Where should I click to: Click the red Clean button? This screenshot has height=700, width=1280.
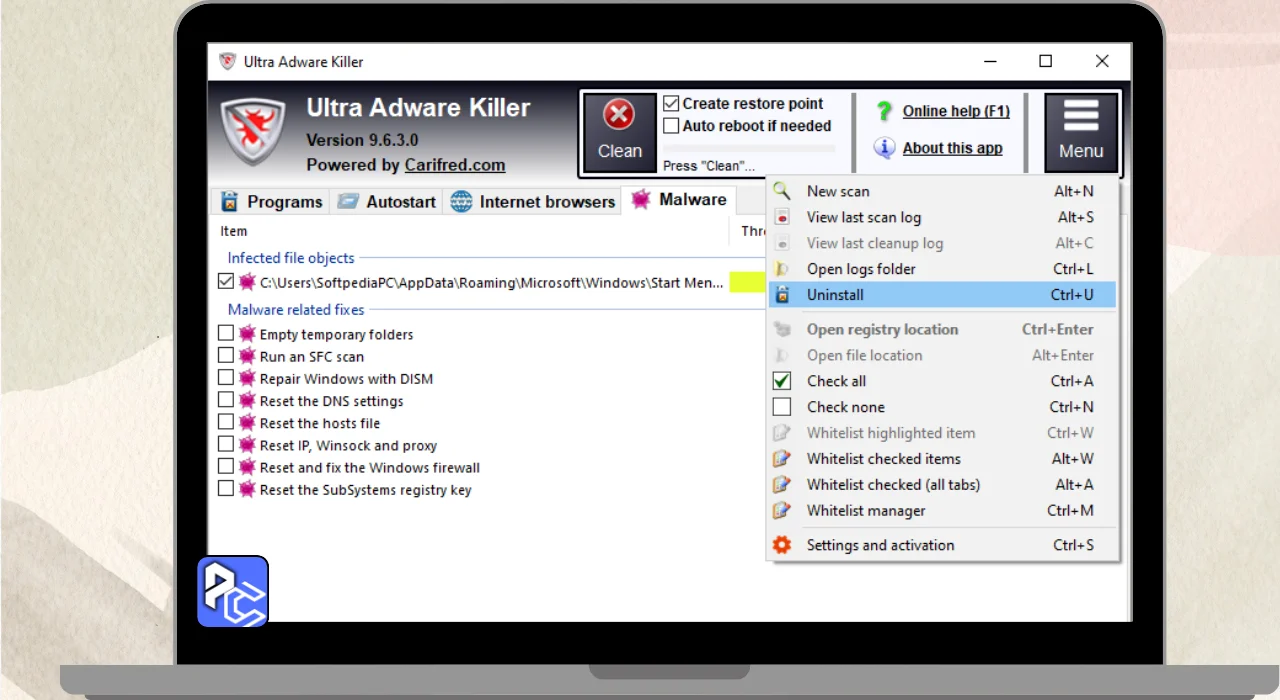click(619, 133)
